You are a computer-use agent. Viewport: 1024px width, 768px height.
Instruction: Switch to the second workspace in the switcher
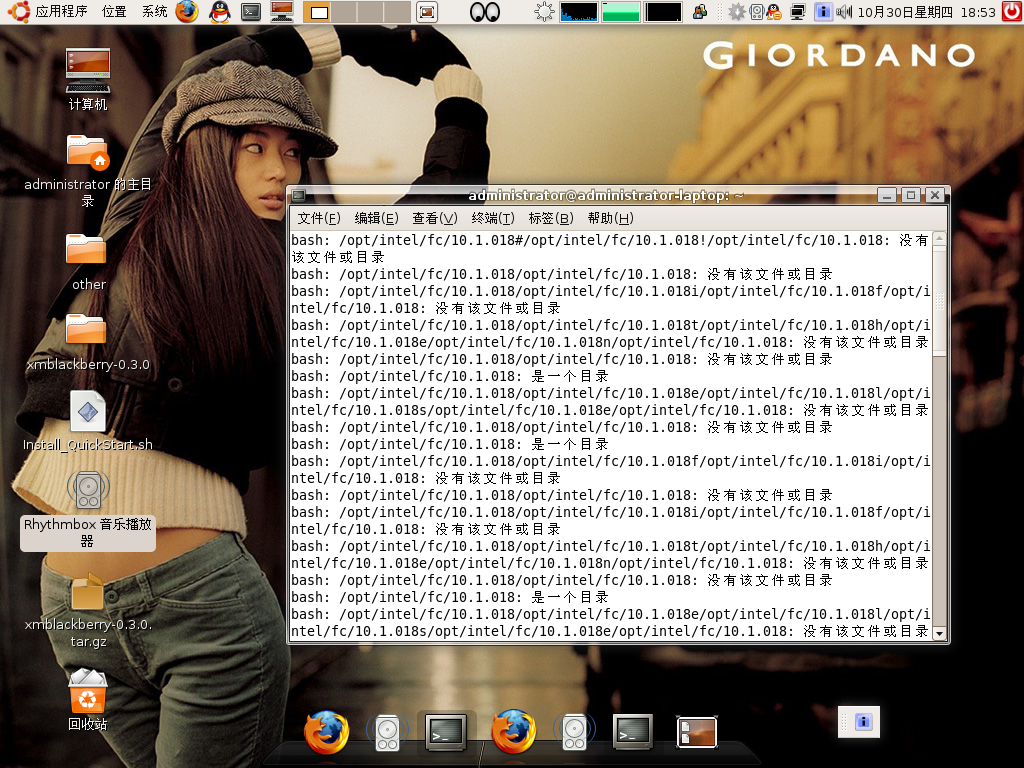coord(345,12)
